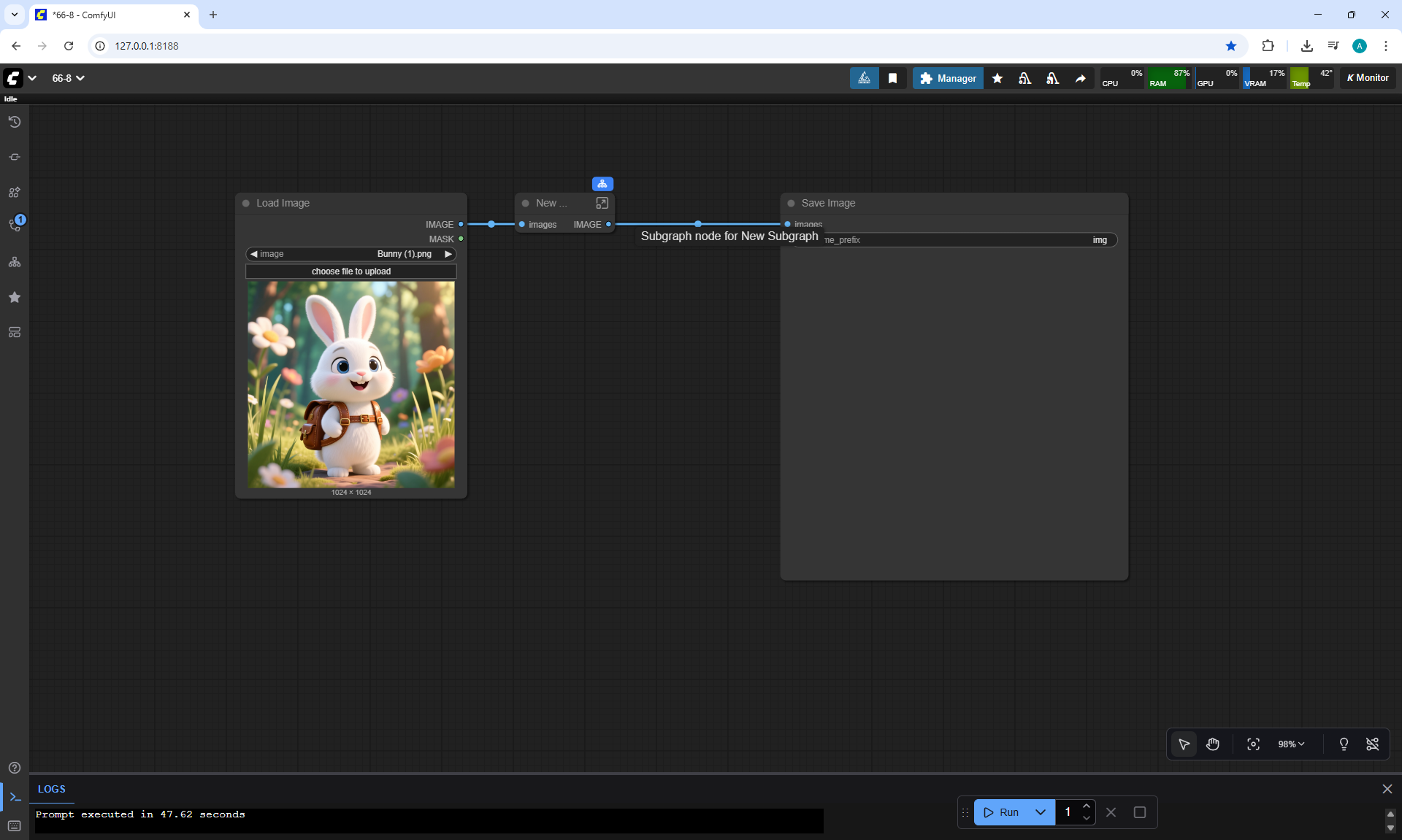Toggle the lightbulb focus mode button
1402x840 pixels.
point(1344,744)
